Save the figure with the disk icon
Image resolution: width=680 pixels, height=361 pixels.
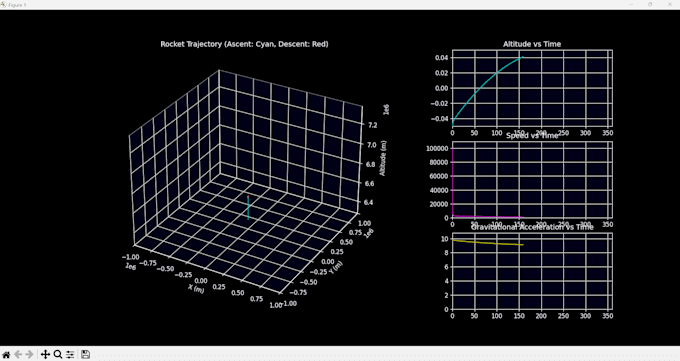85,354
